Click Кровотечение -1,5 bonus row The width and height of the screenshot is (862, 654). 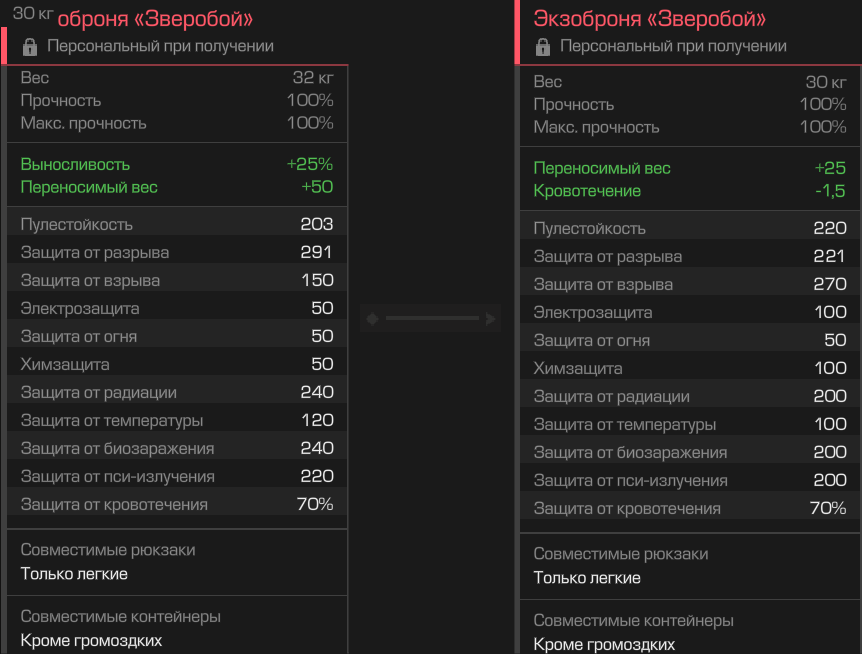(689, 191)
